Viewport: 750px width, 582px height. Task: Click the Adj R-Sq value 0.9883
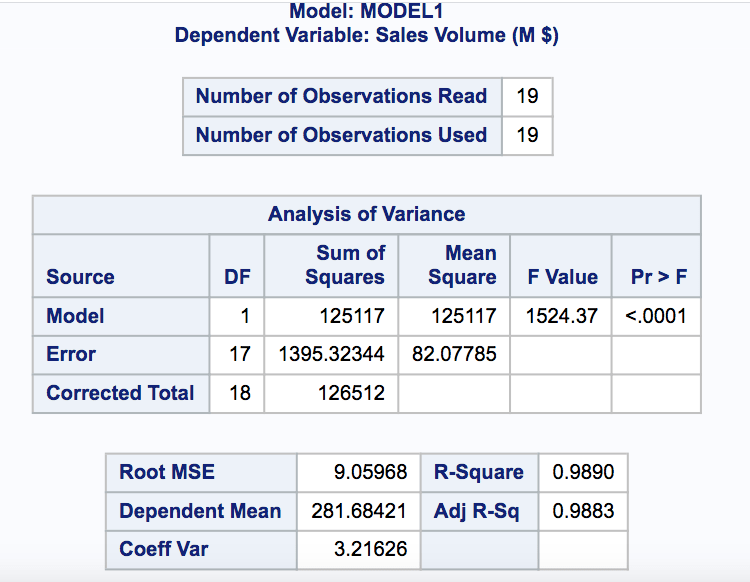pyautogui.click(x=583, y=512)
